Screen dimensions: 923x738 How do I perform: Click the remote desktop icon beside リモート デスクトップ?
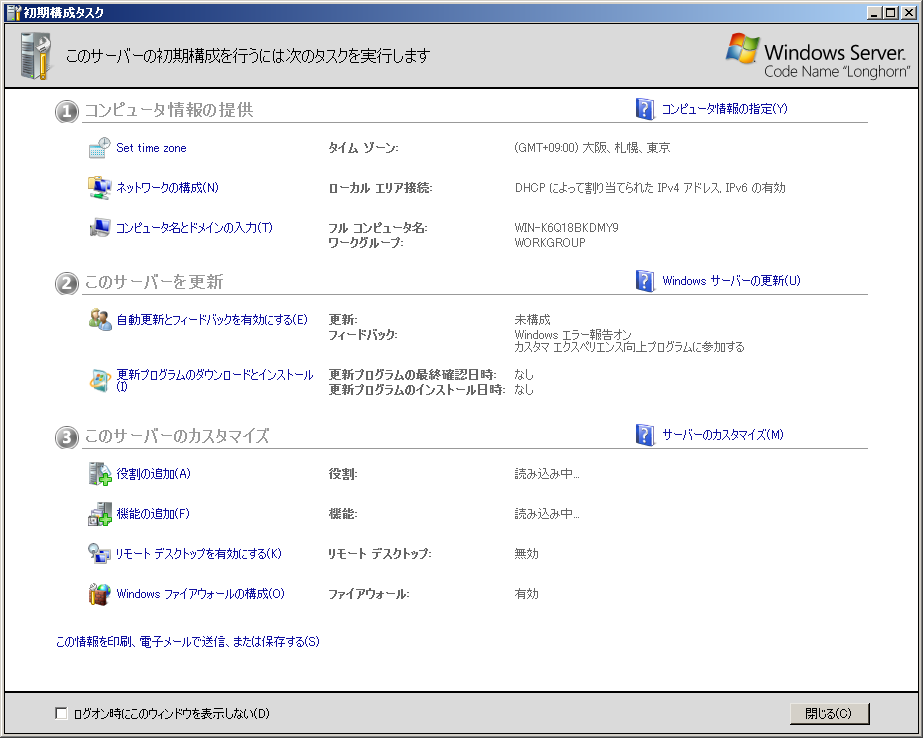[x=99, y=554]
